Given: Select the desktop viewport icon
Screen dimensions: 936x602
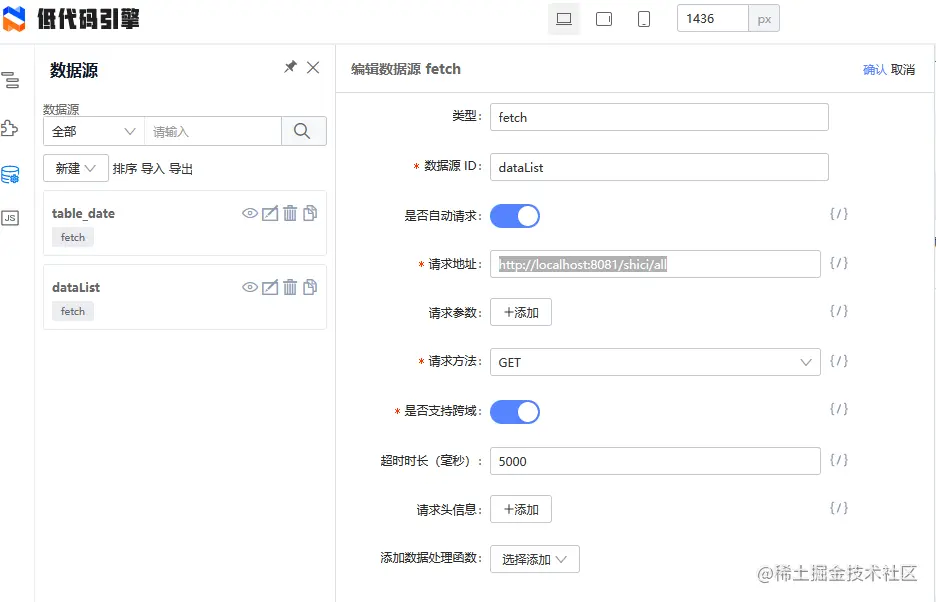Looking at the screenshot, I should [563, 19].
